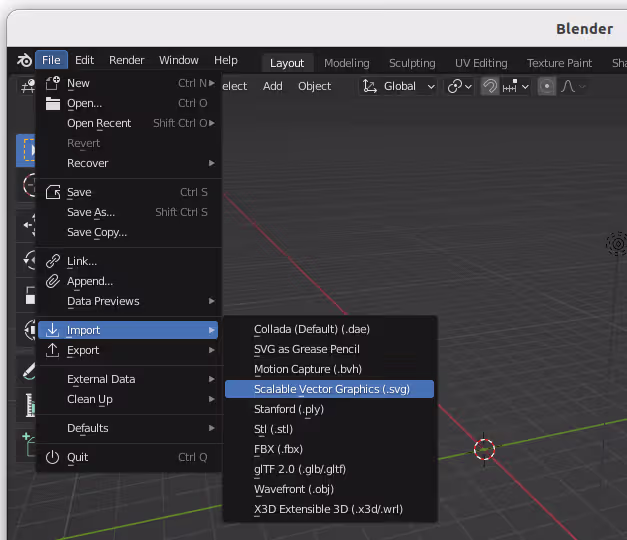This screenshot has width=627, height=540.
Task: Click the Blender logo icon
Action: 23,61
